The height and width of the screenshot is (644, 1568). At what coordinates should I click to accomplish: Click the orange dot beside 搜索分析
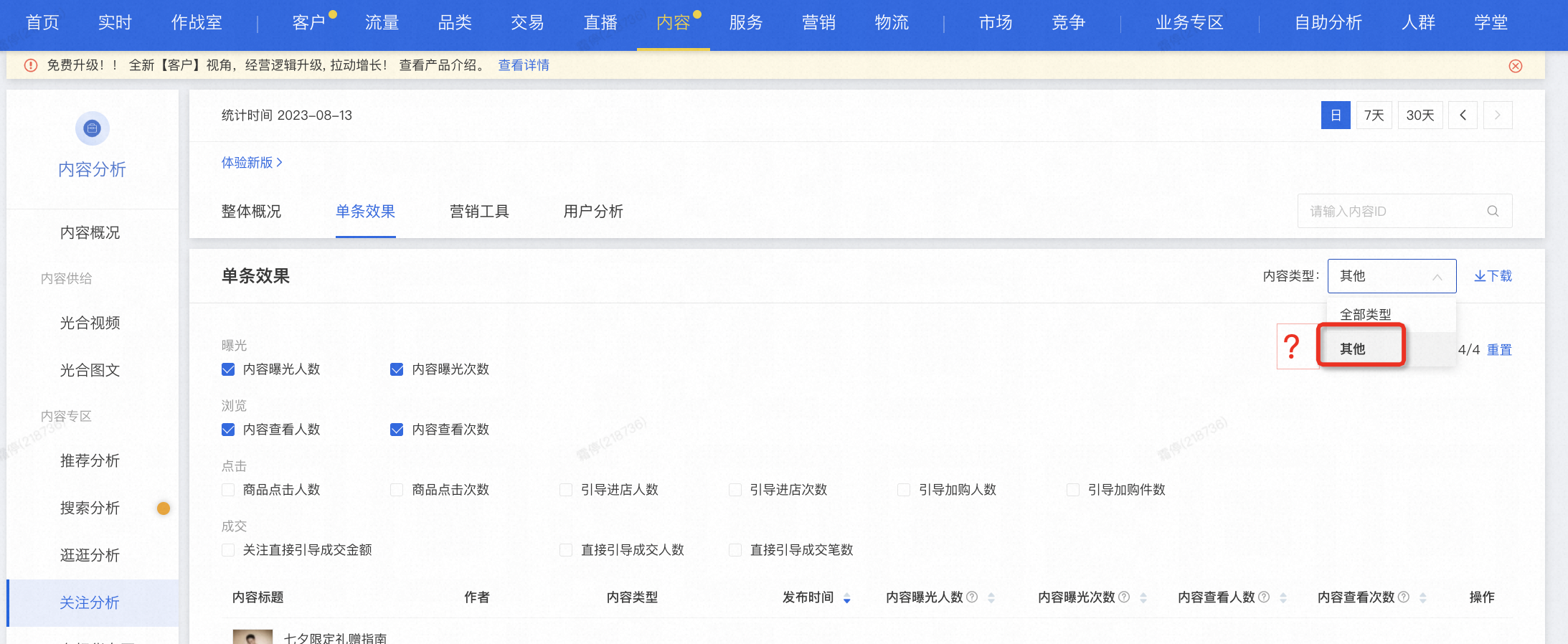coord(164,508)
